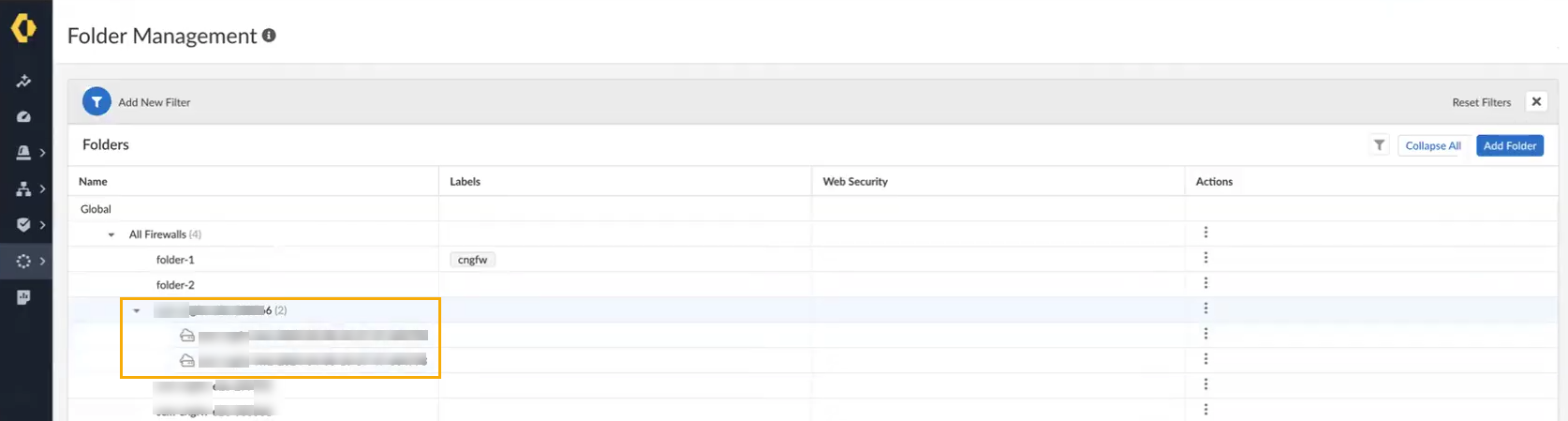Viewport: 1568px width, 421px height.
Task: Open the actions menu for folder-2
Action: click(1206, 283)
